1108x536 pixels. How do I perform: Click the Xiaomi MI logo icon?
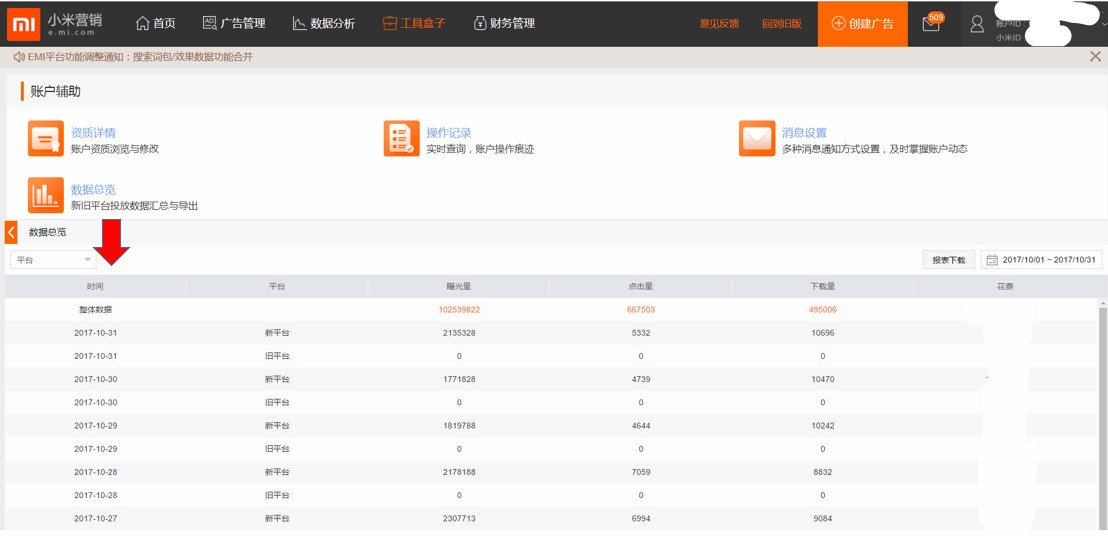coord(22,23)
